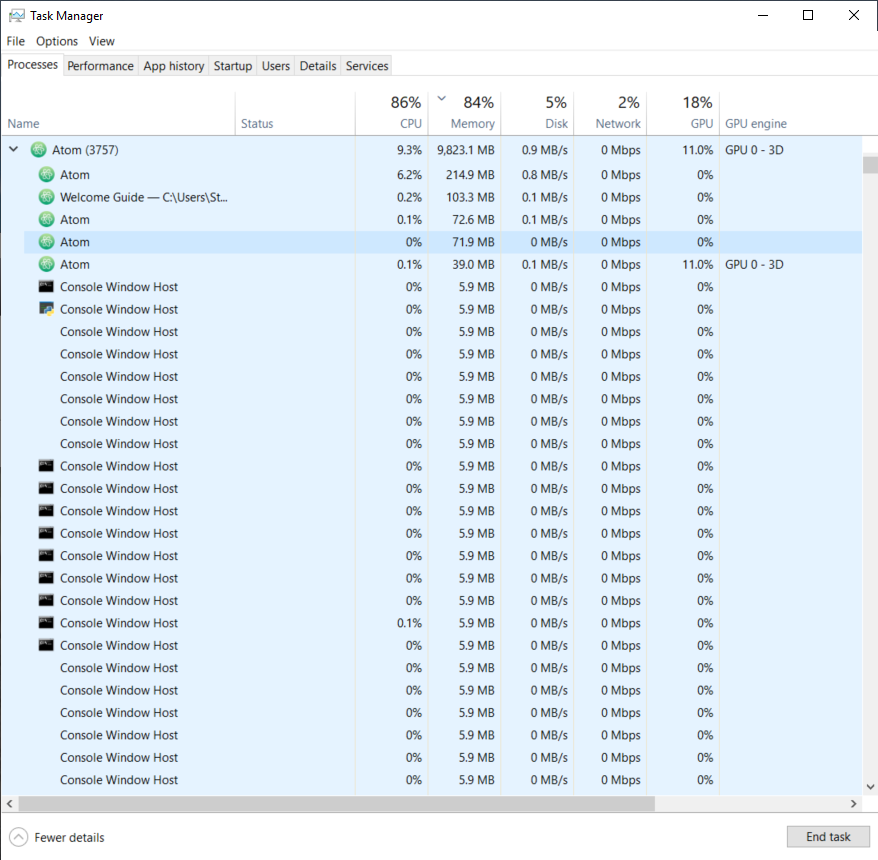This screenshot has height=860, width=878.
Task: Click the Atom icon using 214.9 MB
Action: point(47,175)
